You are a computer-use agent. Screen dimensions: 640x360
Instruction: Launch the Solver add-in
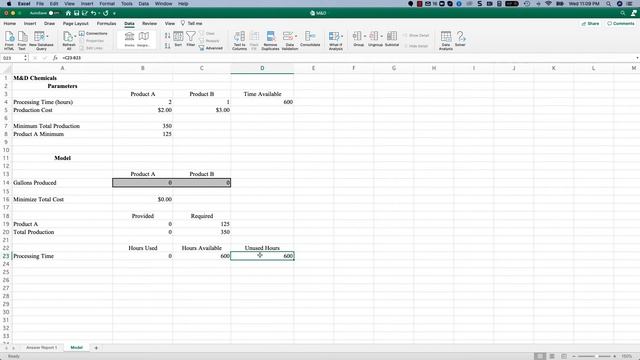point(460,39)
